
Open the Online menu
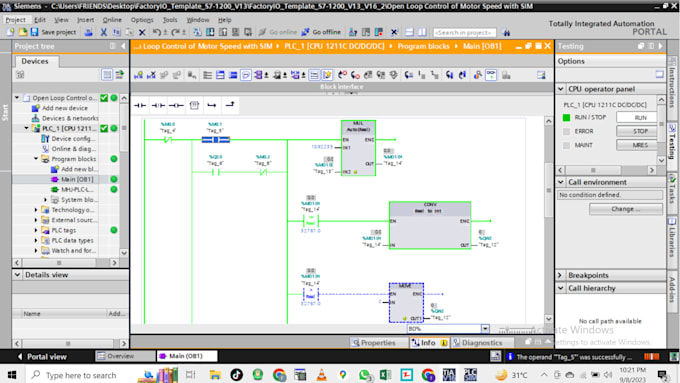[x=112, y=20]
